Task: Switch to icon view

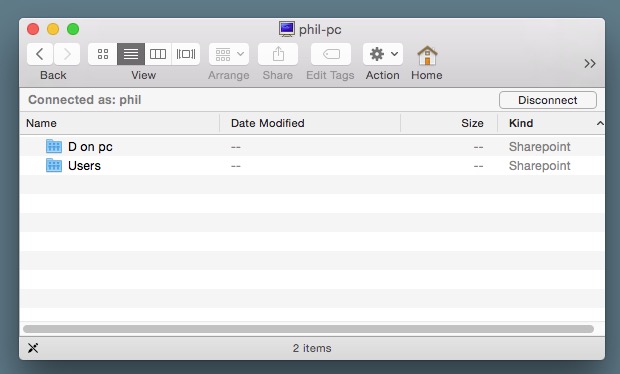Action: coord(103,54)
